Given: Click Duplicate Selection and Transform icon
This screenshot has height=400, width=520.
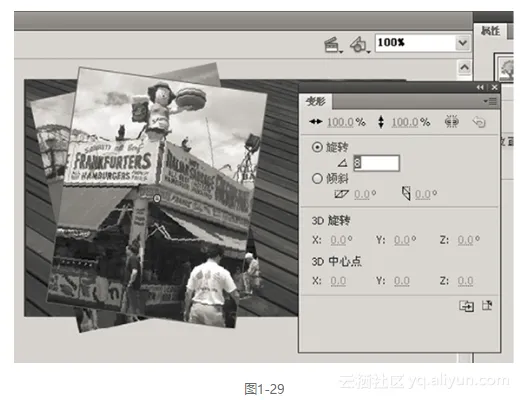Looking at the screenshot, I should tap(466, 306).
